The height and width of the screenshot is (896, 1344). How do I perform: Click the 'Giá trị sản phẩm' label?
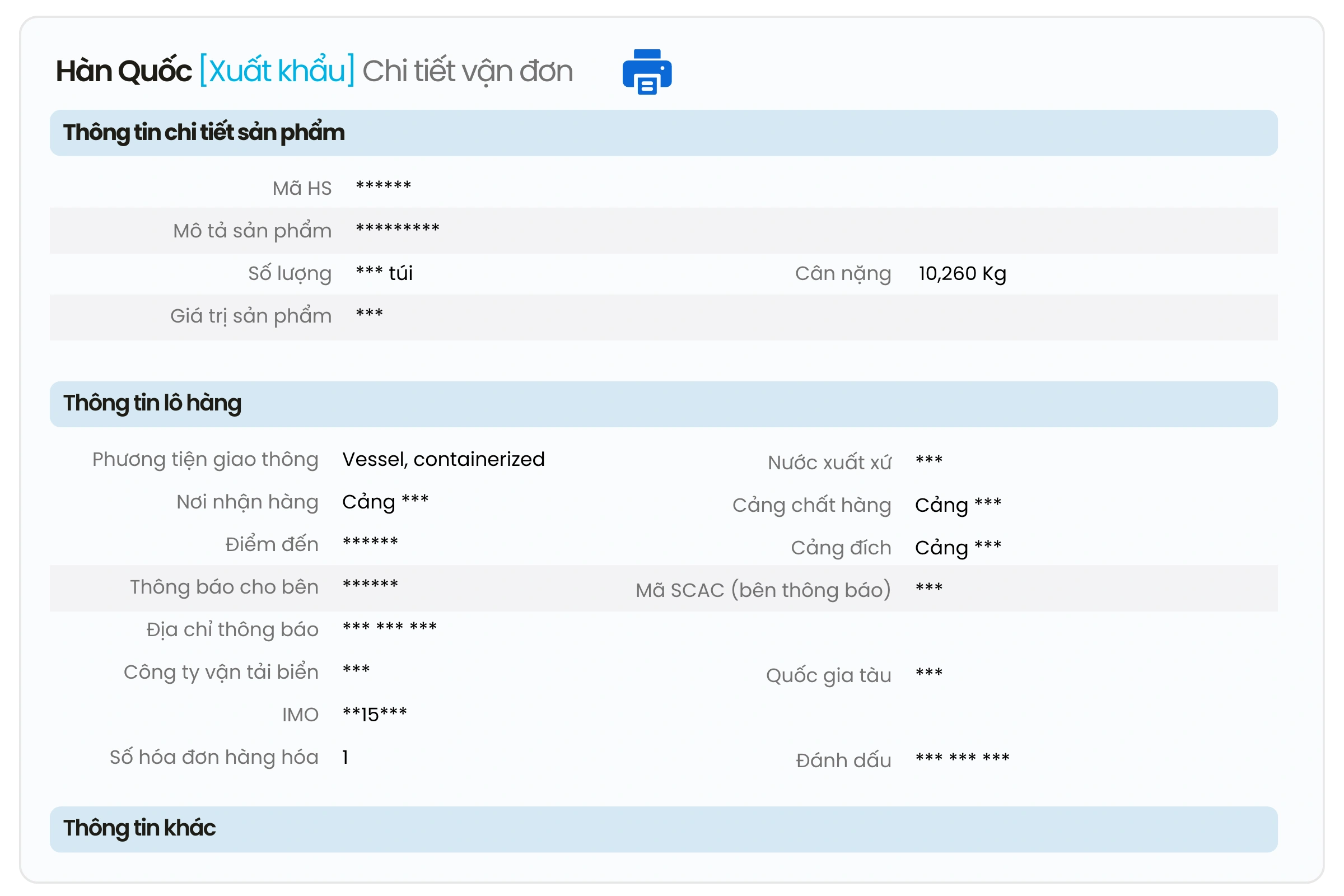pyautogui.click(x=251, y=316)
